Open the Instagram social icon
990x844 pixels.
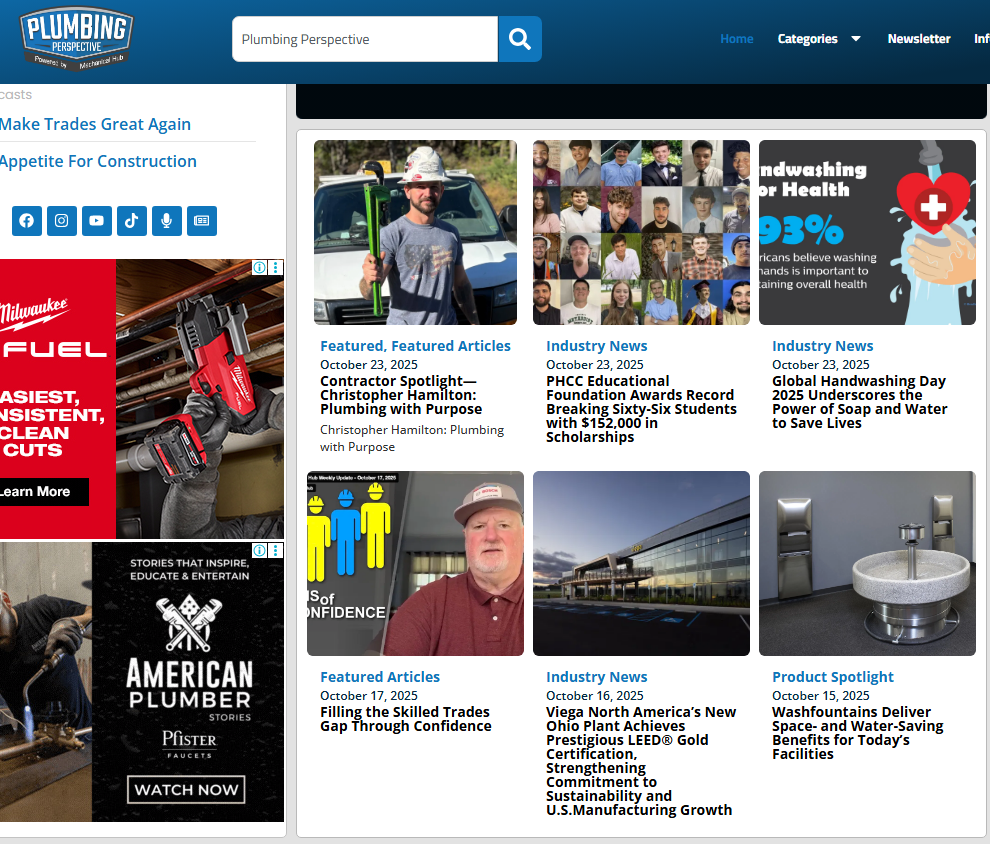tap(62, 221)
